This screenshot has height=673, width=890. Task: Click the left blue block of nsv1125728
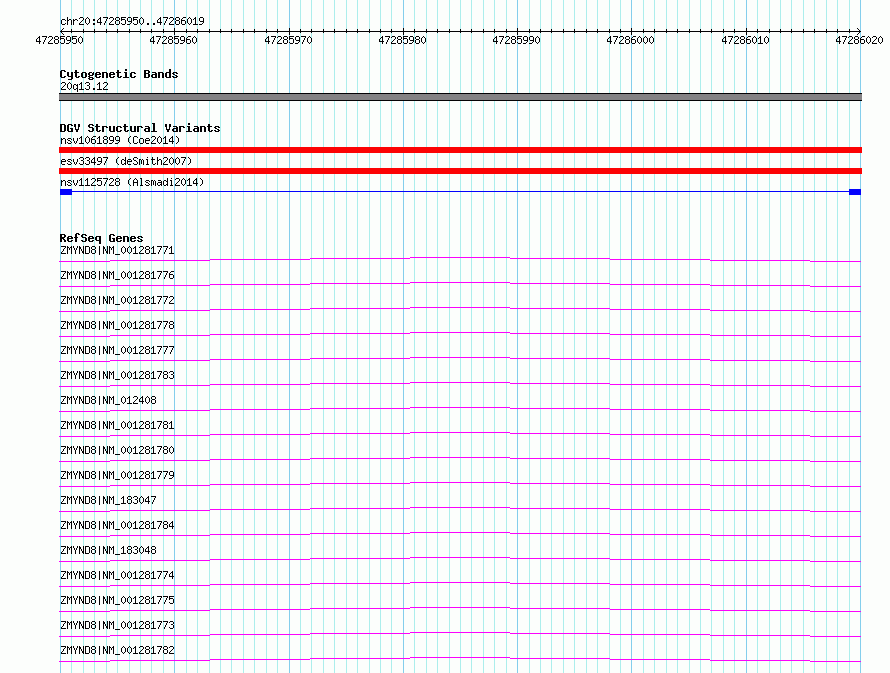pos(66,192)
